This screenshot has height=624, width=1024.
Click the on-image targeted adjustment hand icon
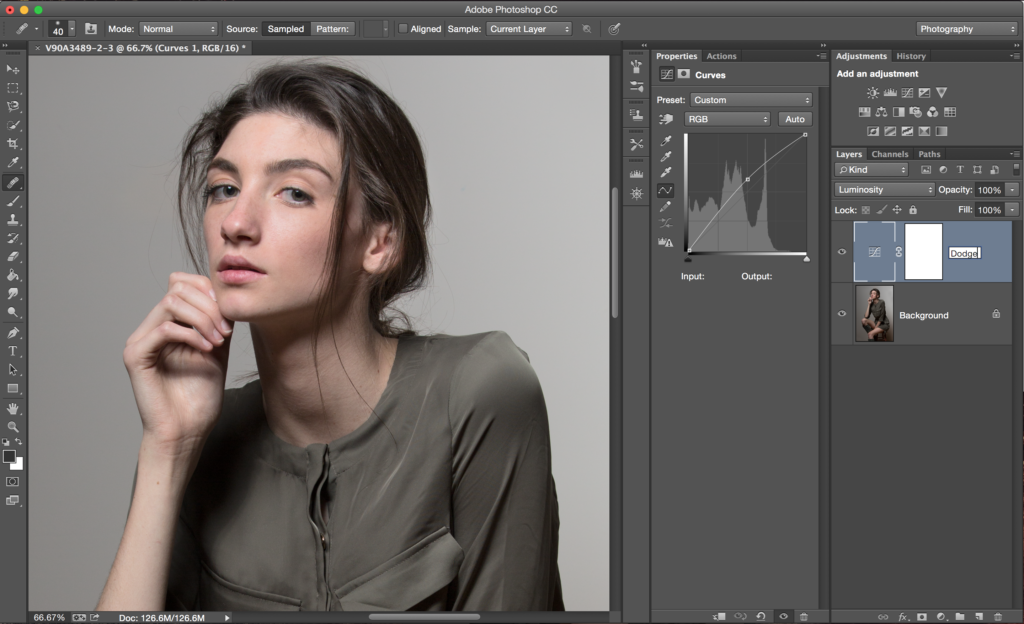click(665, 119)
